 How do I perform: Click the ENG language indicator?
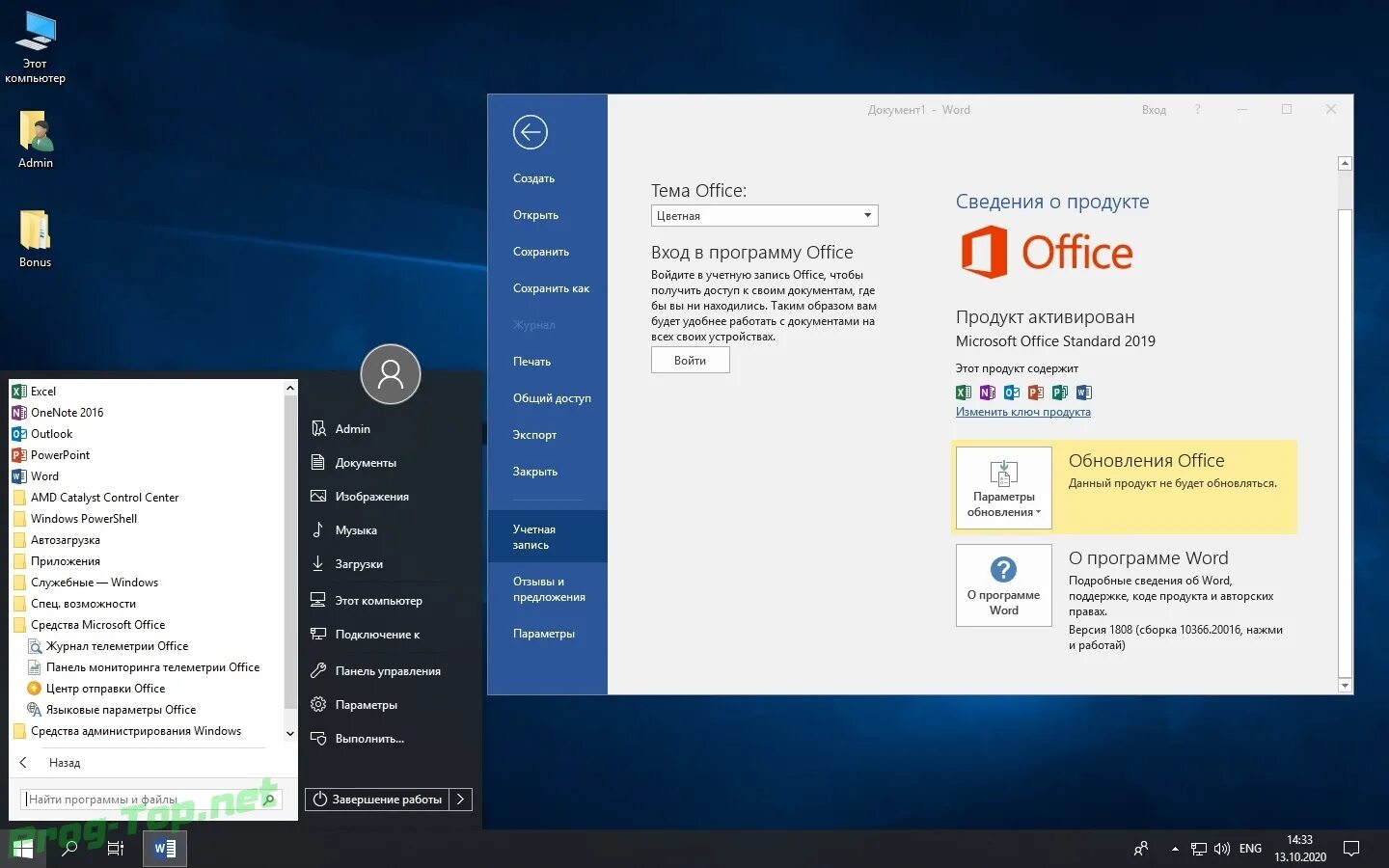tap(1250, 849)
